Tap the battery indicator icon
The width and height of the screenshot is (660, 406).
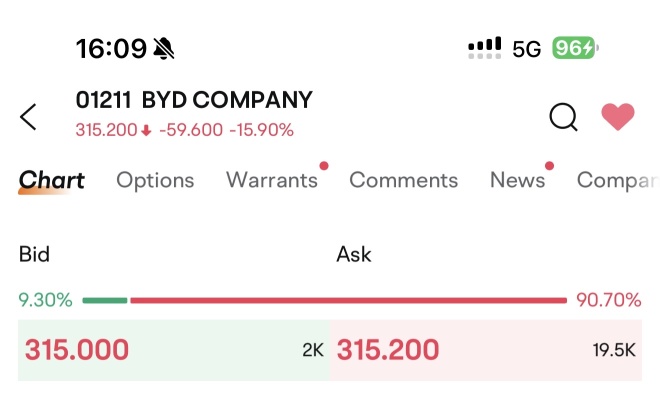(574, 47)
